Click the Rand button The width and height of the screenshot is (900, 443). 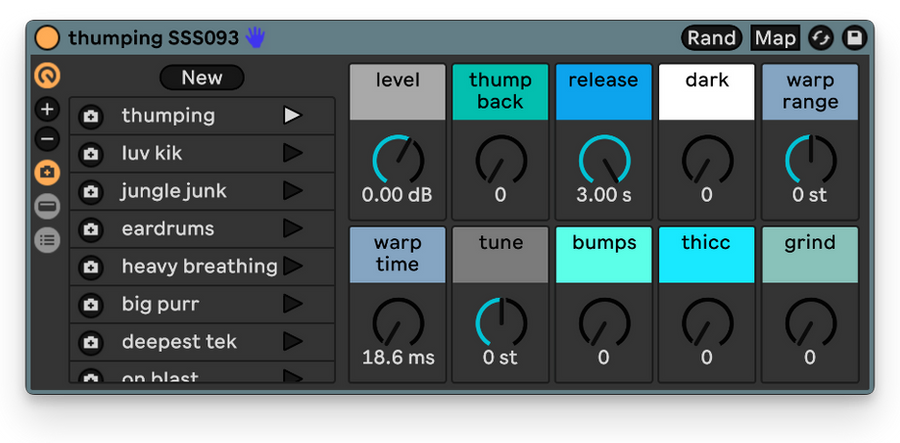[x=712, y=38]
